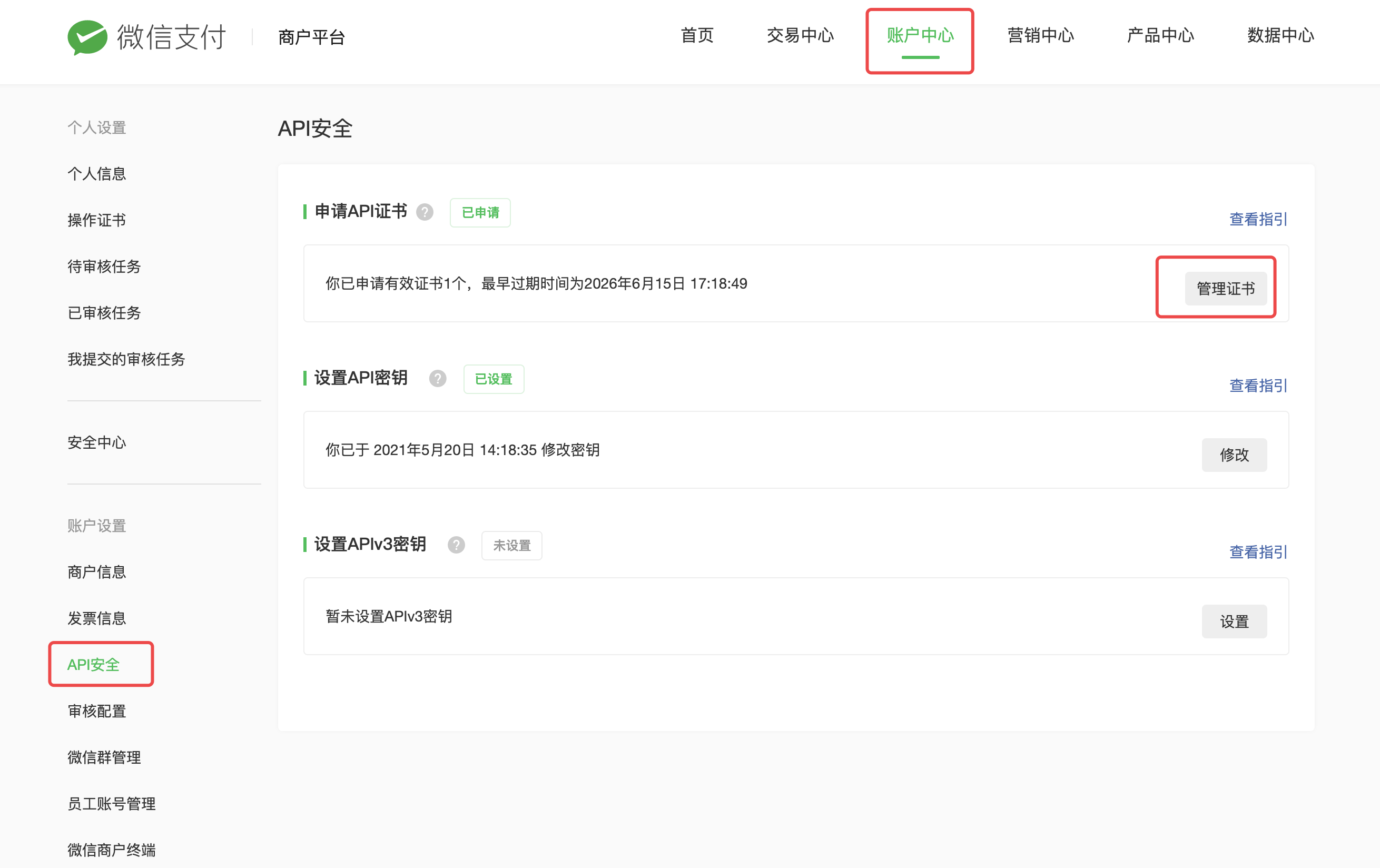This screenshot has width=1380, height=868.
Task: Click help icon beside 申请API证书
Action: [425, 212]
